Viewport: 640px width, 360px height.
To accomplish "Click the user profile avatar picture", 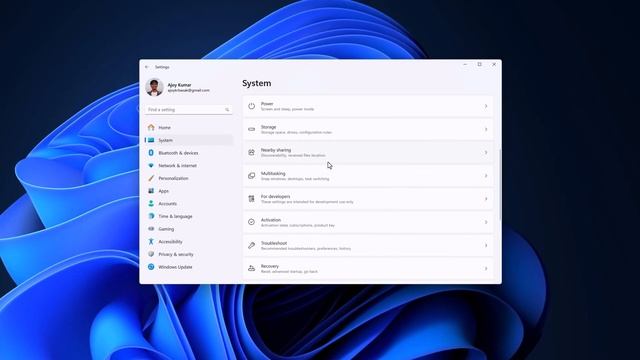I will [154, 87].
